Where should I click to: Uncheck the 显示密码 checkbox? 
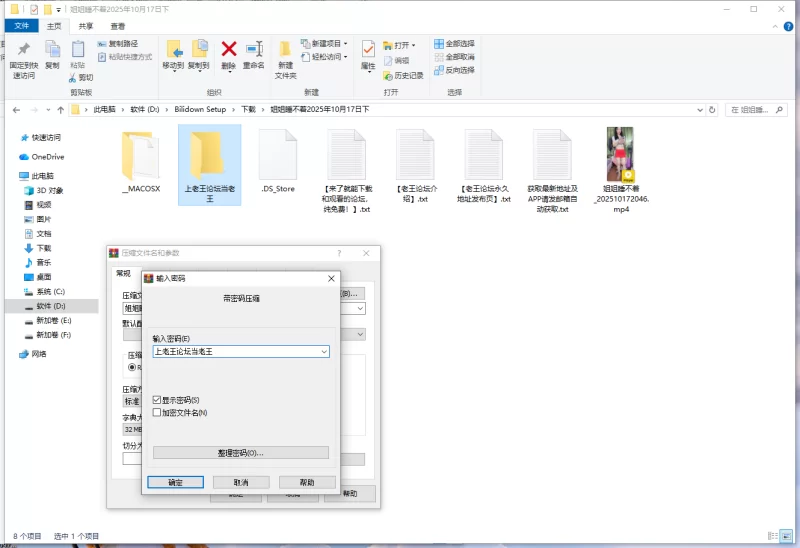pos(157,400)
